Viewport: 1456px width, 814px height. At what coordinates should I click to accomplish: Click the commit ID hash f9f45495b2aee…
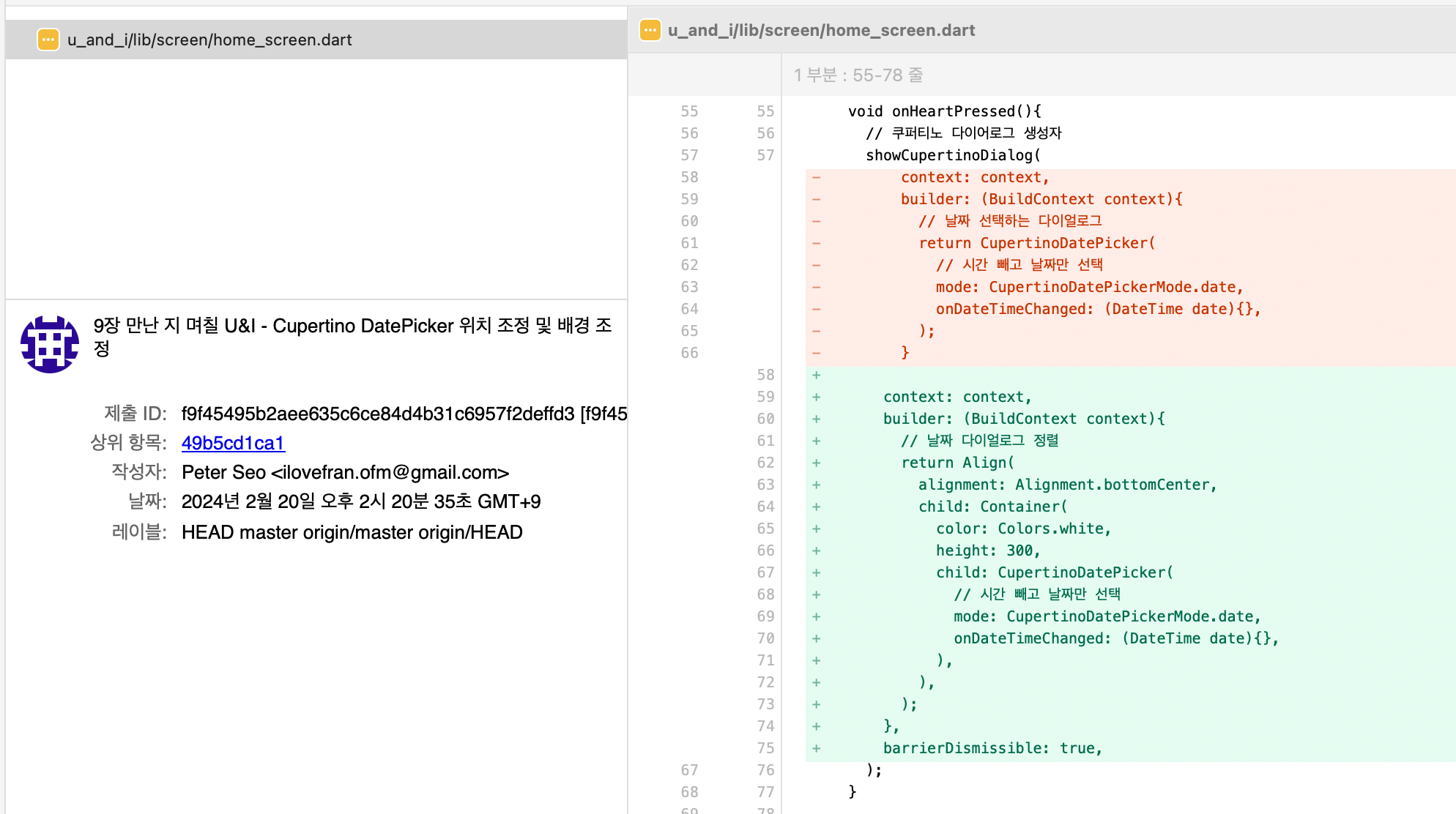pyautogui.click(x=378, y=414)
